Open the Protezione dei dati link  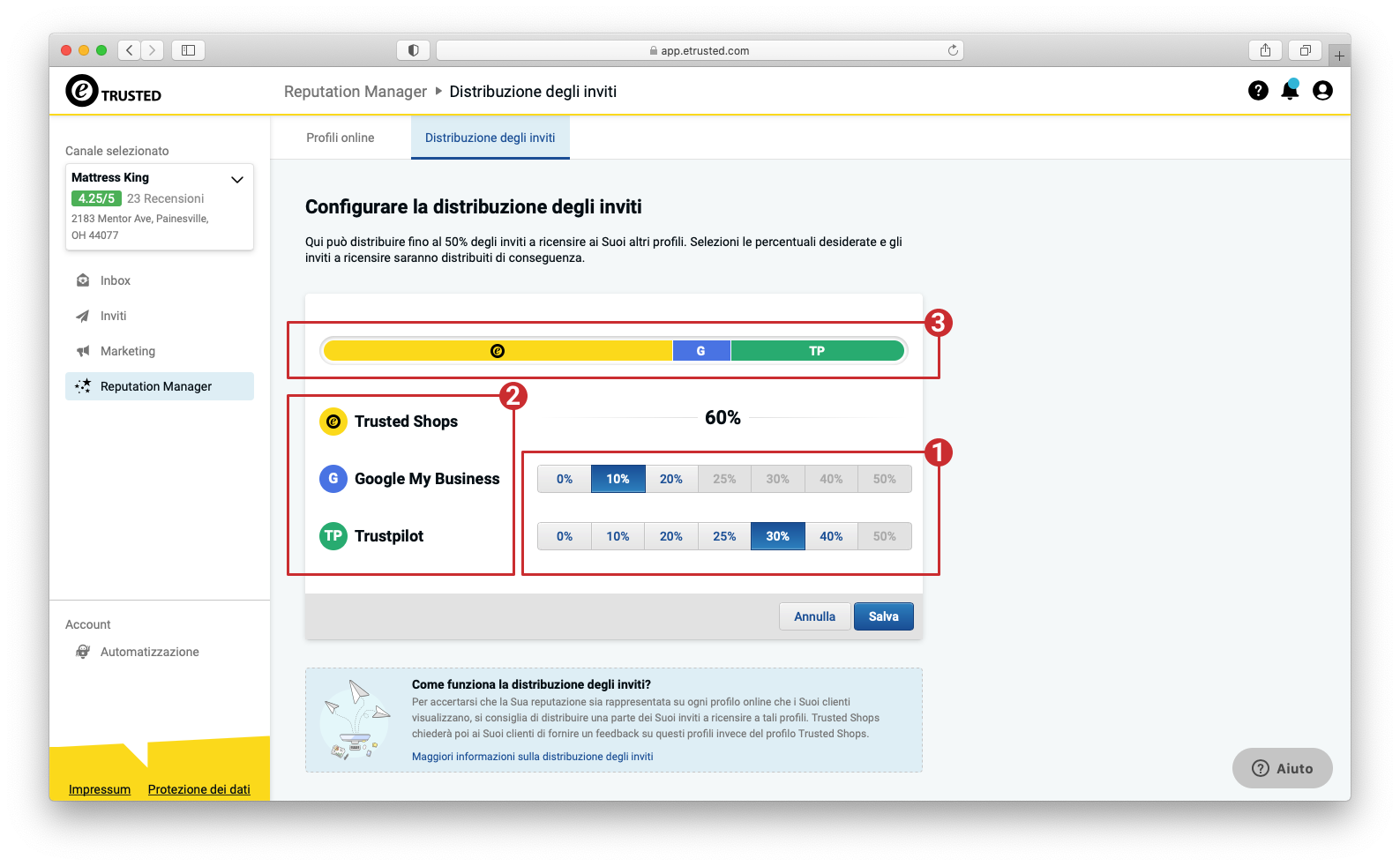point(199,789)
